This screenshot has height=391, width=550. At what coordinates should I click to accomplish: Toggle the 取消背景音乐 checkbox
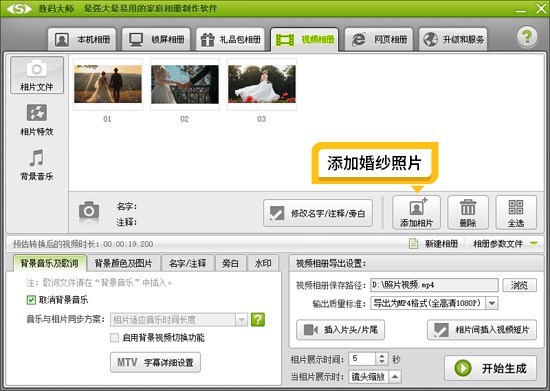coord(31,300)
